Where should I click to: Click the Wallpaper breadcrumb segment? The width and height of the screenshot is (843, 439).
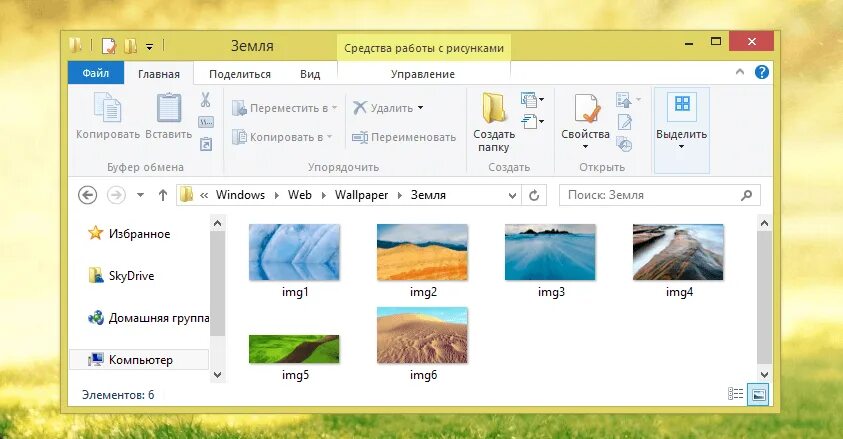pyautogui.click(x=361, y=195)
